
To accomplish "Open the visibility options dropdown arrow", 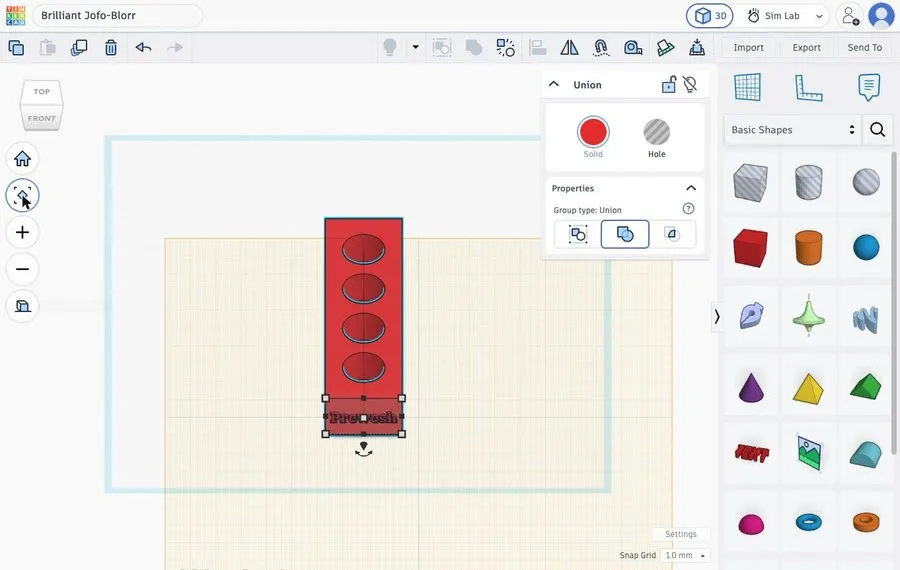I will pyautogui.click(x=416, y=48).
